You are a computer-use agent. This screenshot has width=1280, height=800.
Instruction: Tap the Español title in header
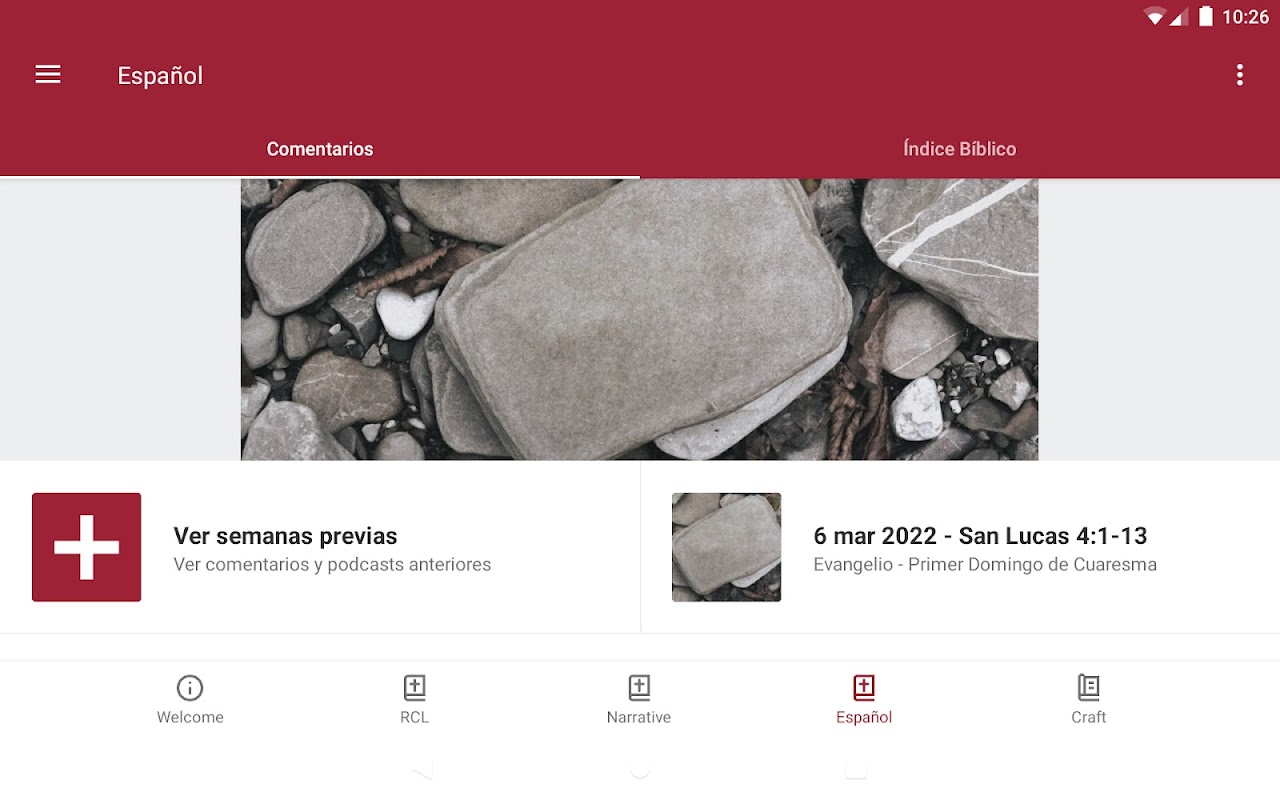coord(160,76)
